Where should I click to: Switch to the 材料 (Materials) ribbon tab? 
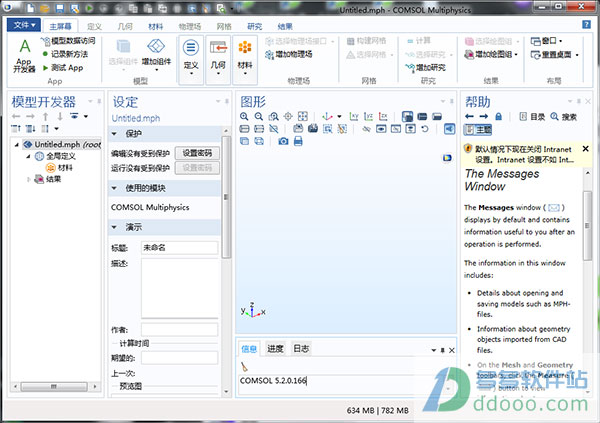click(x=155, y=26)
